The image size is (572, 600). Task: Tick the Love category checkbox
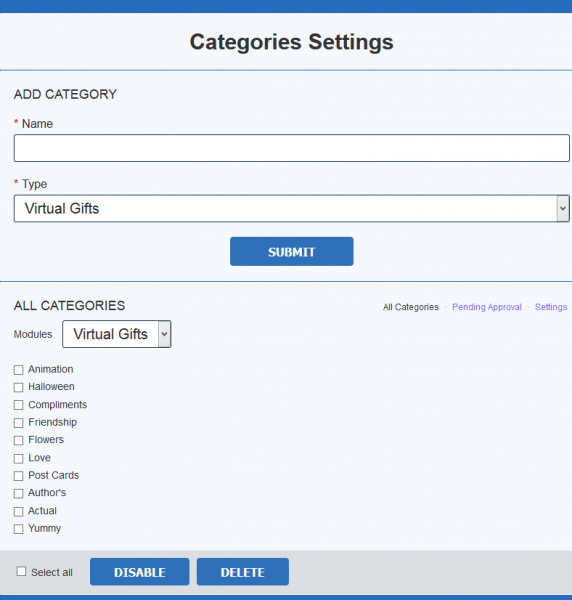(x=18, y=458)
